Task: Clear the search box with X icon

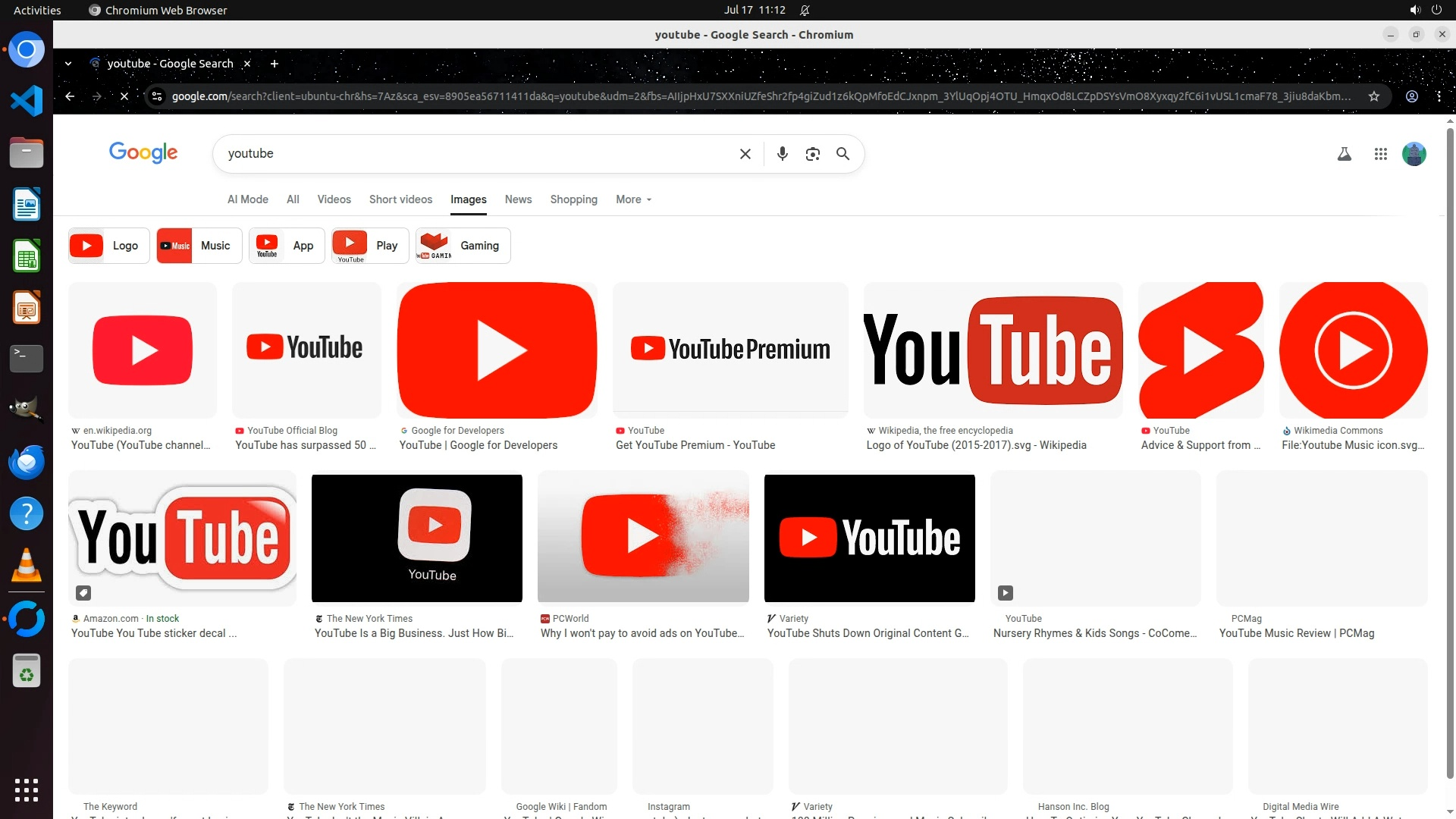Action: click(x=745, y=154)
